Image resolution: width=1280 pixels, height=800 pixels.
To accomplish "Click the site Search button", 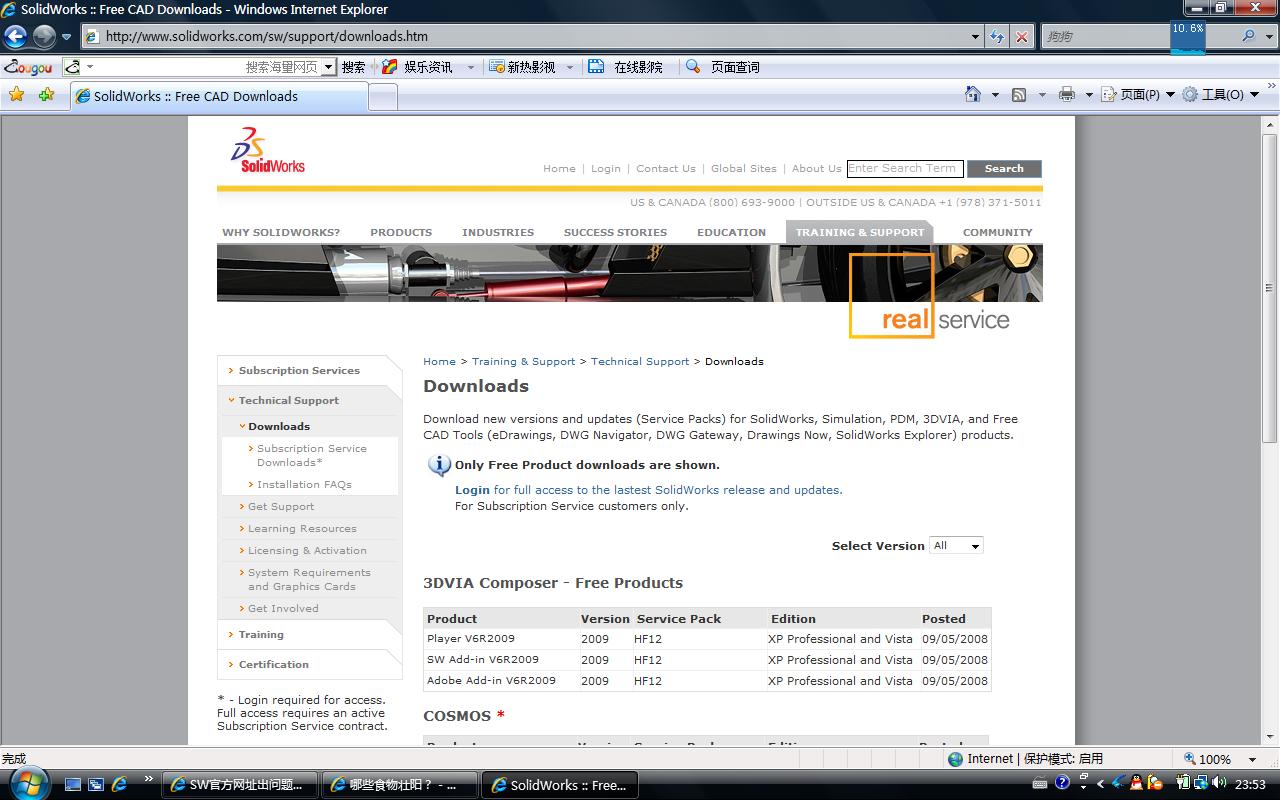I will pos(1004,169).
